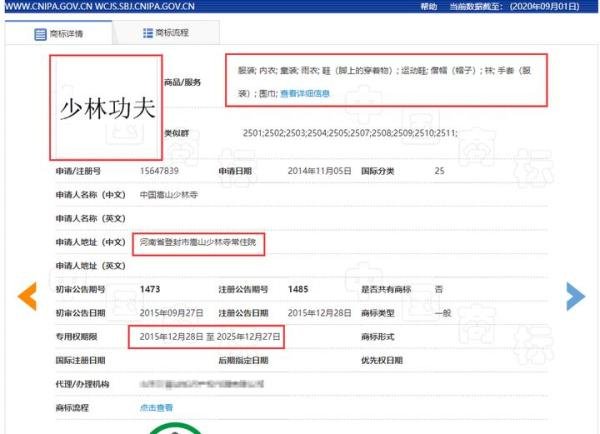Click the 优先权日期 label

point(382,360)
